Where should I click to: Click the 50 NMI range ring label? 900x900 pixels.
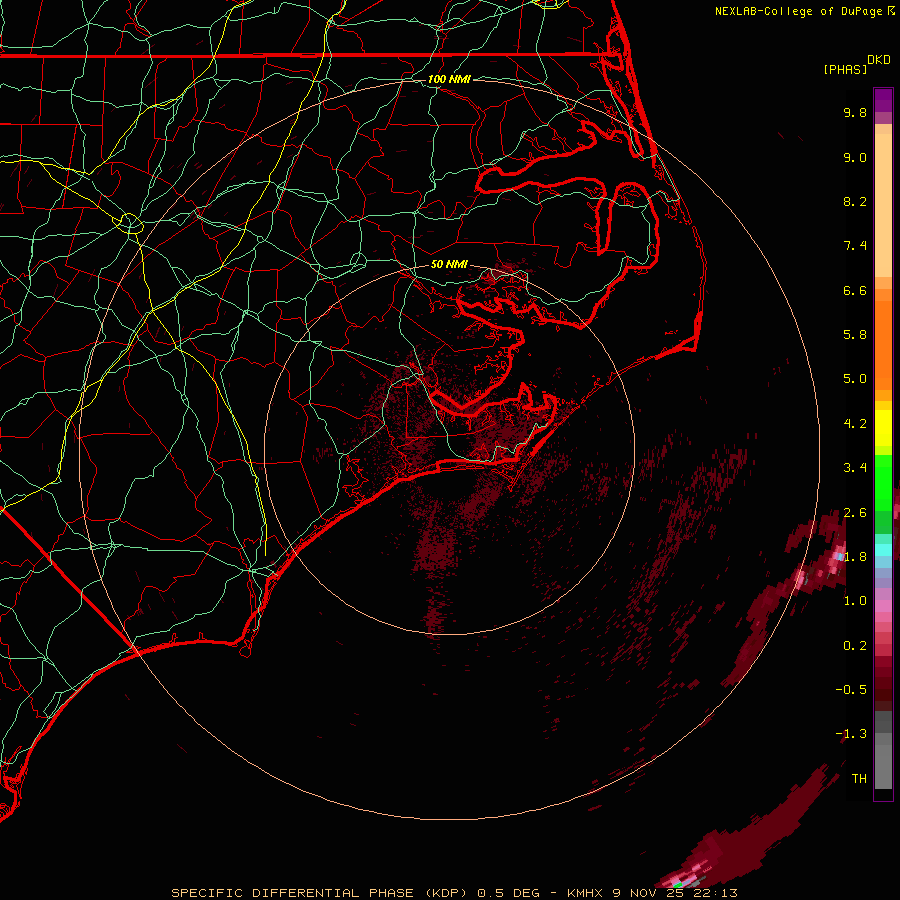[x=449, y=265]
